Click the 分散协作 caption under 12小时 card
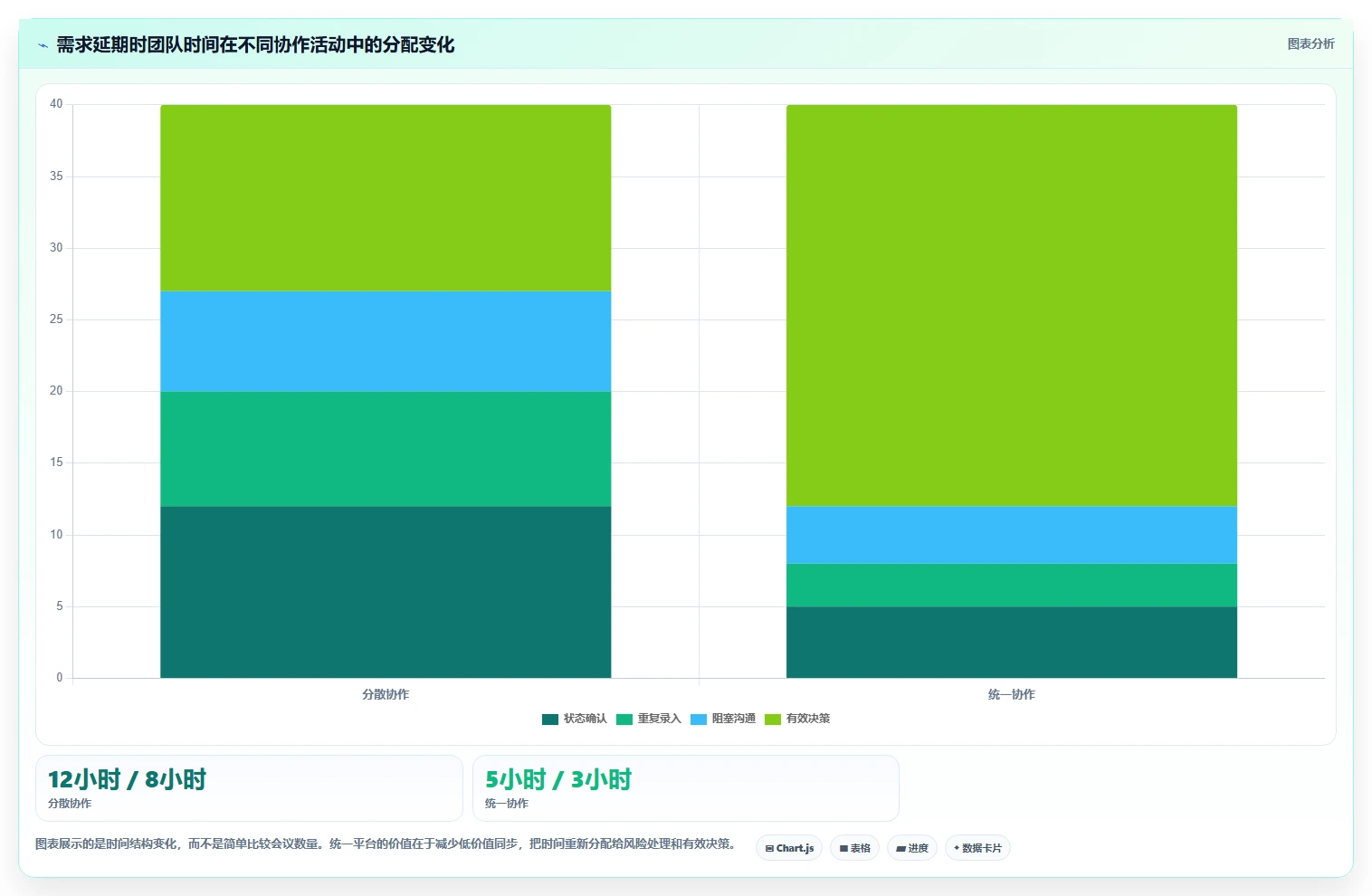The image size is (1372, 896). 70,804
